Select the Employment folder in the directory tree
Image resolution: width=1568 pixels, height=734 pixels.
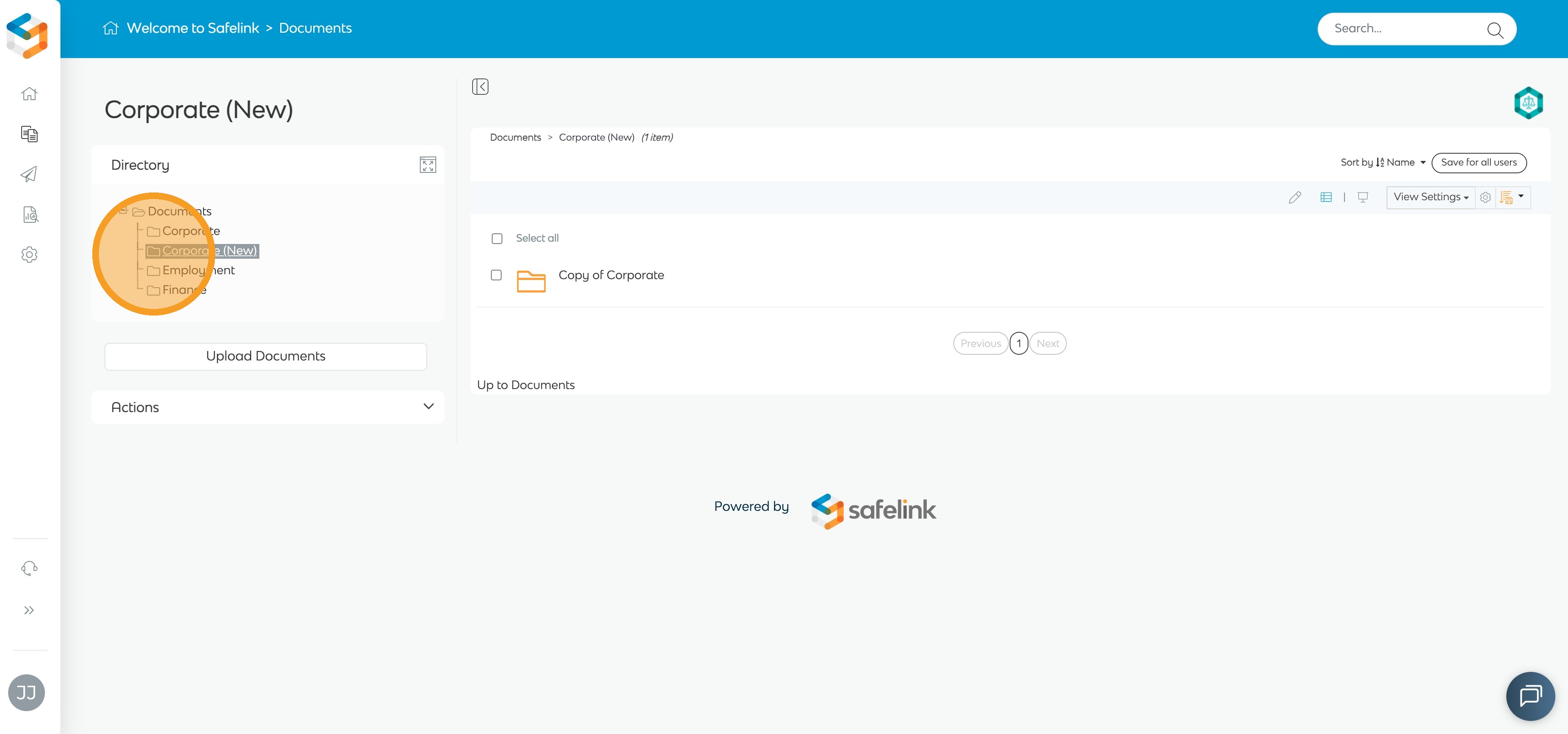coord(198,271)
